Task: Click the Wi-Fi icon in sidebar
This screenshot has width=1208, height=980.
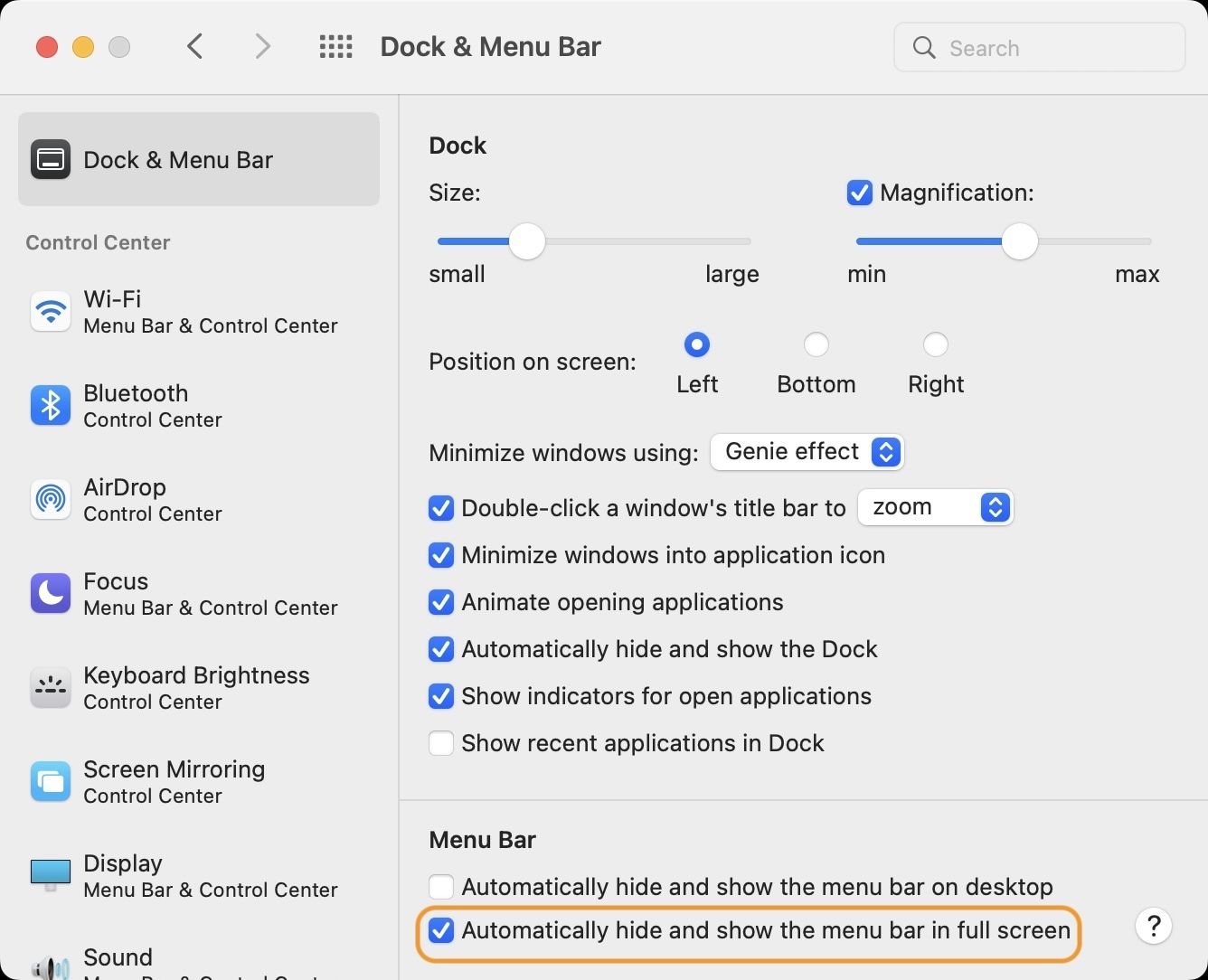Action: [x=51, y=312]
